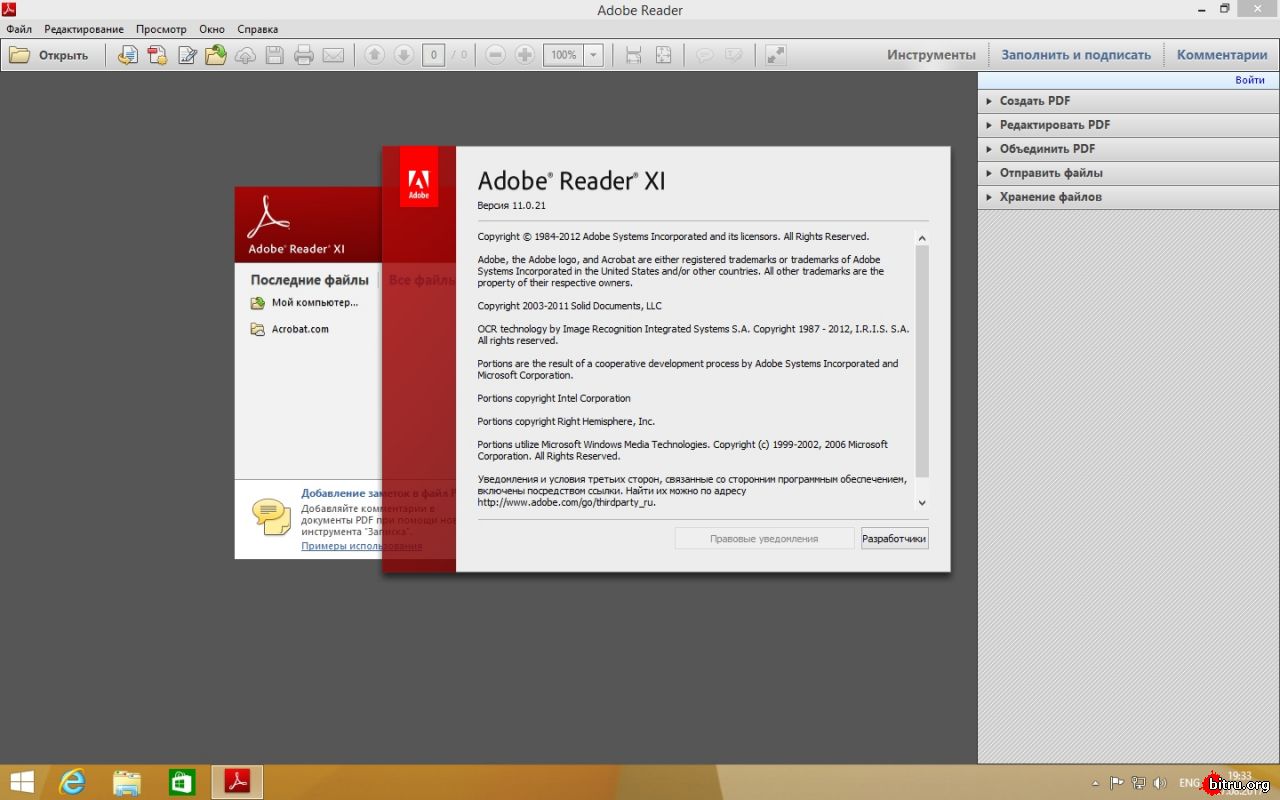
Task: Click the Adobe Reader app icon in title bar
Action: coord(9,9)
